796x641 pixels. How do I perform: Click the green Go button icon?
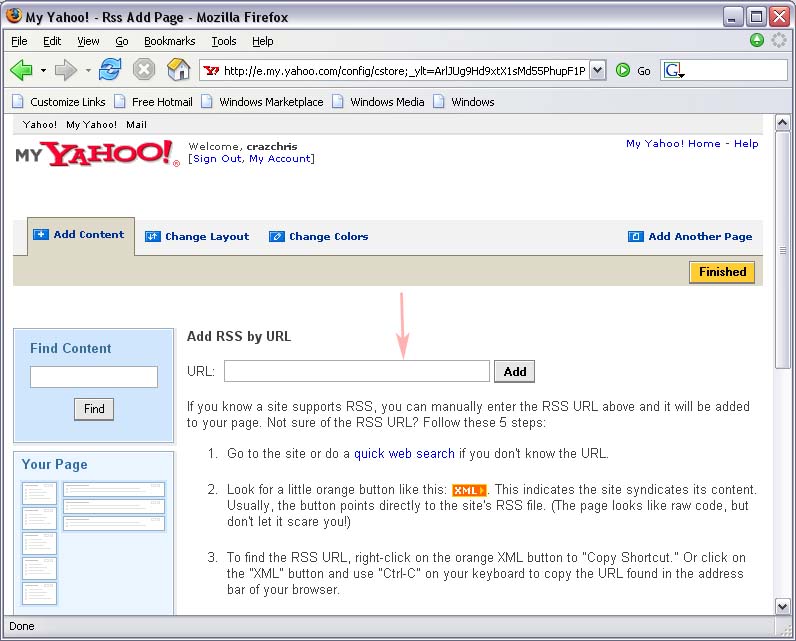(x=623, y=70)
